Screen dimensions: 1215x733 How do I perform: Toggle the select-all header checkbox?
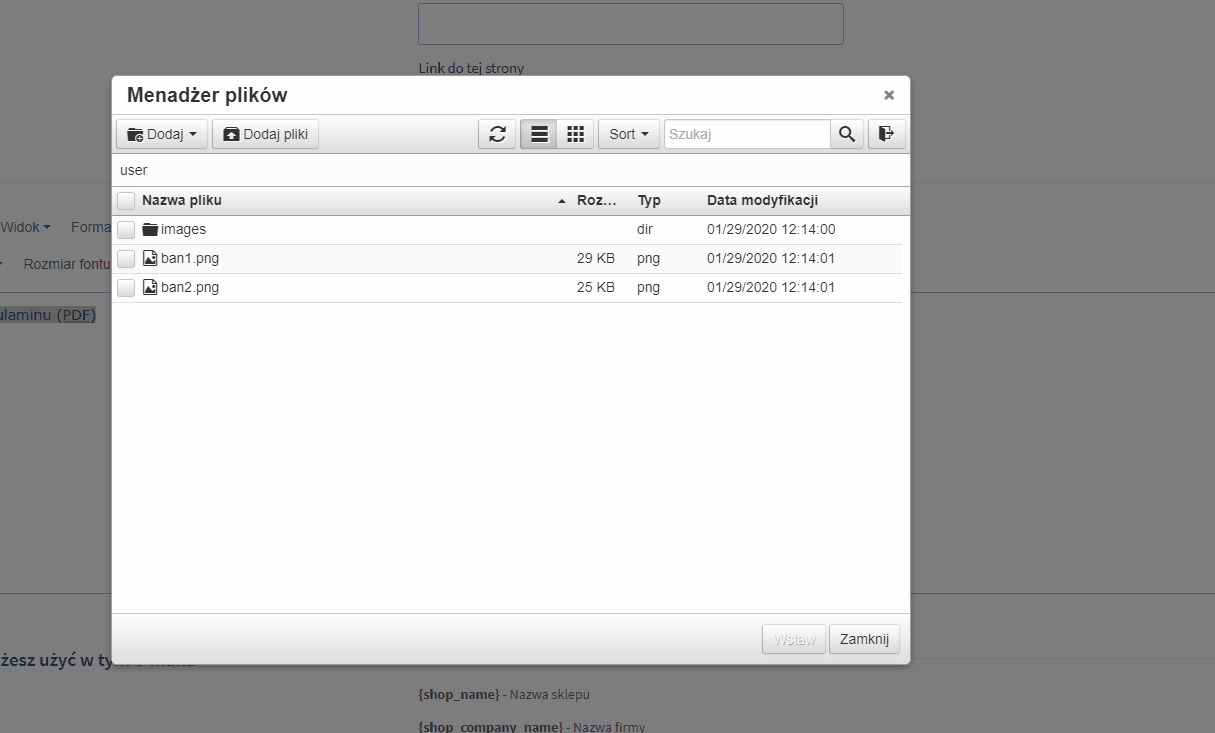[126, 201]
